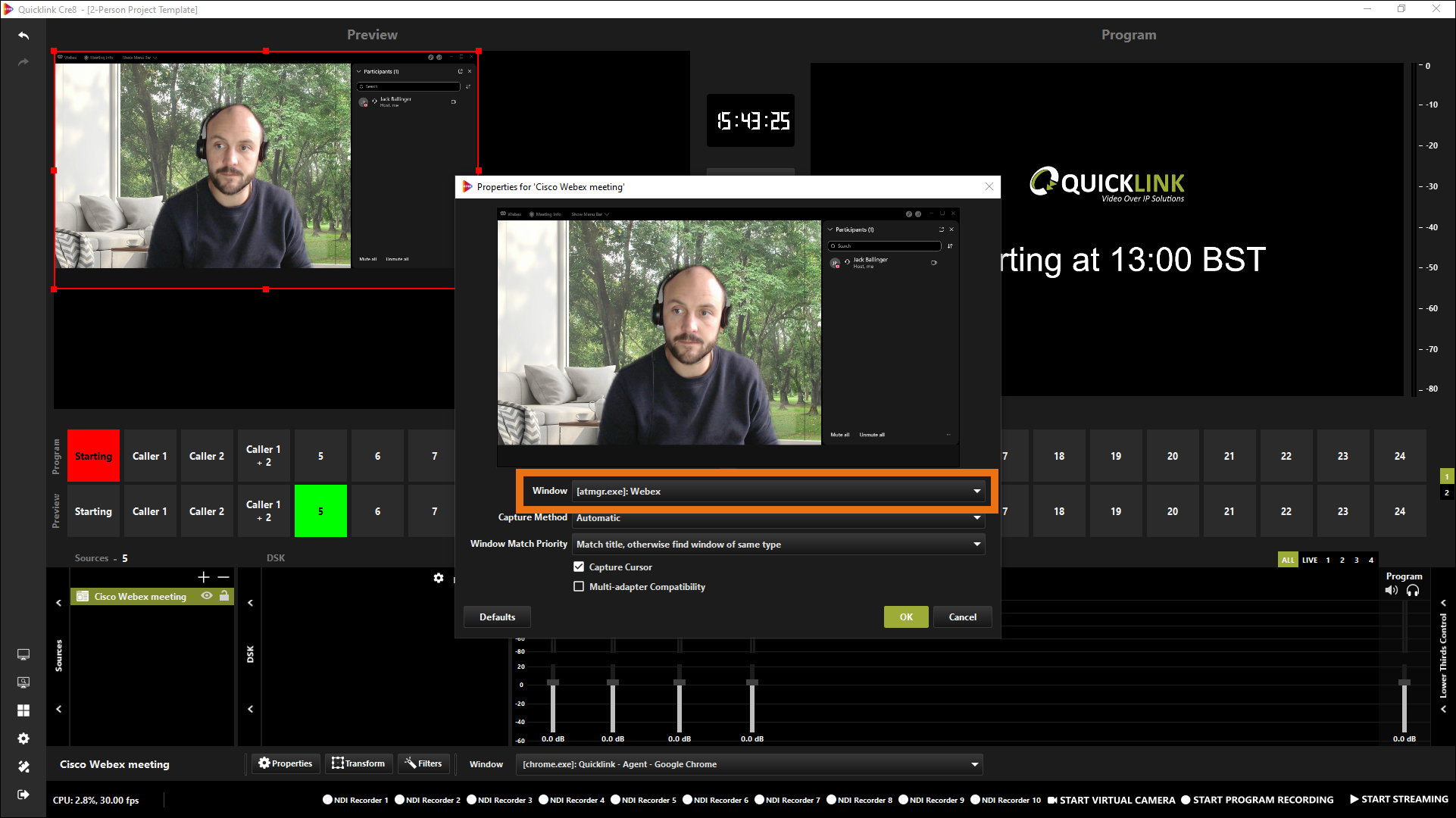Open the Window Match Priority dropdown
Screen dimensions: 1456x818
pos(778,545)
